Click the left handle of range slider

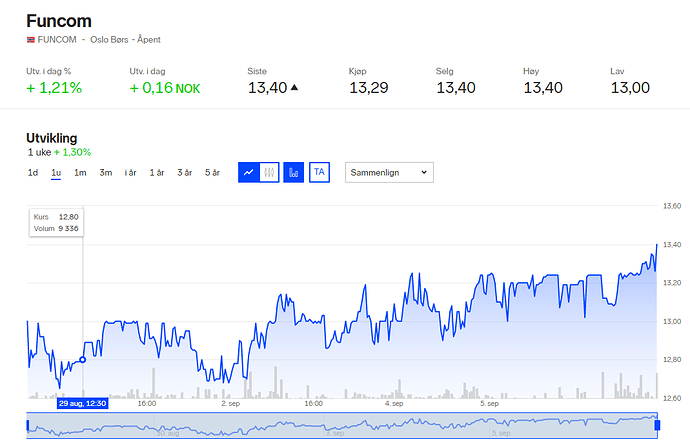coord(28,425)
